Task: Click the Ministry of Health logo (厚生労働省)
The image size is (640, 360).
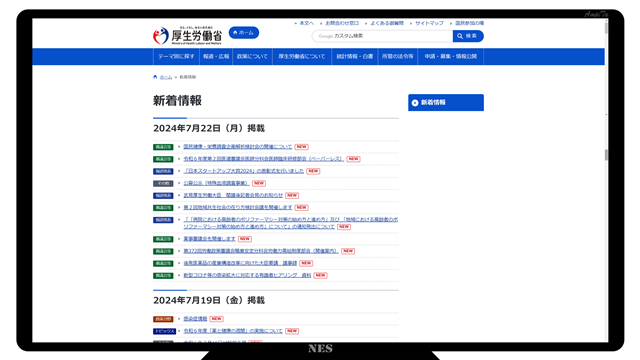Action: coord(187,36)
